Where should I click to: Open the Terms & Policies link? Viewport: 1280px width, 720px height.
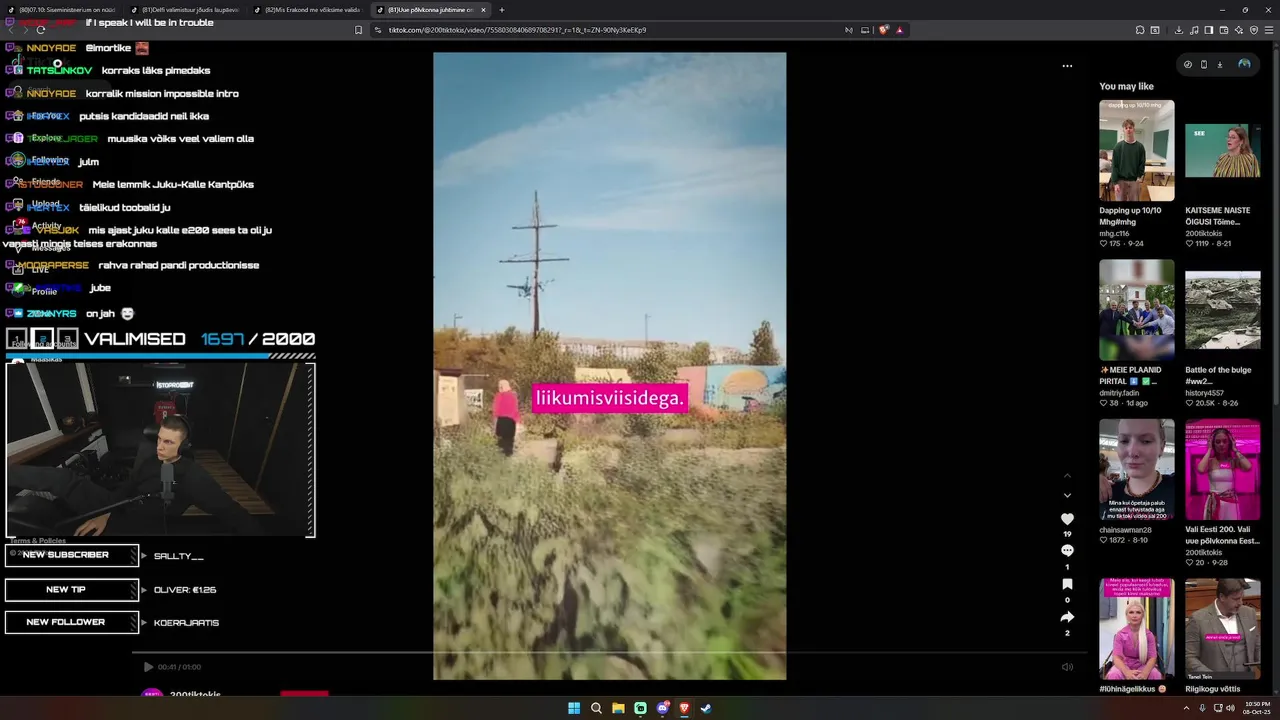(38, 541)
